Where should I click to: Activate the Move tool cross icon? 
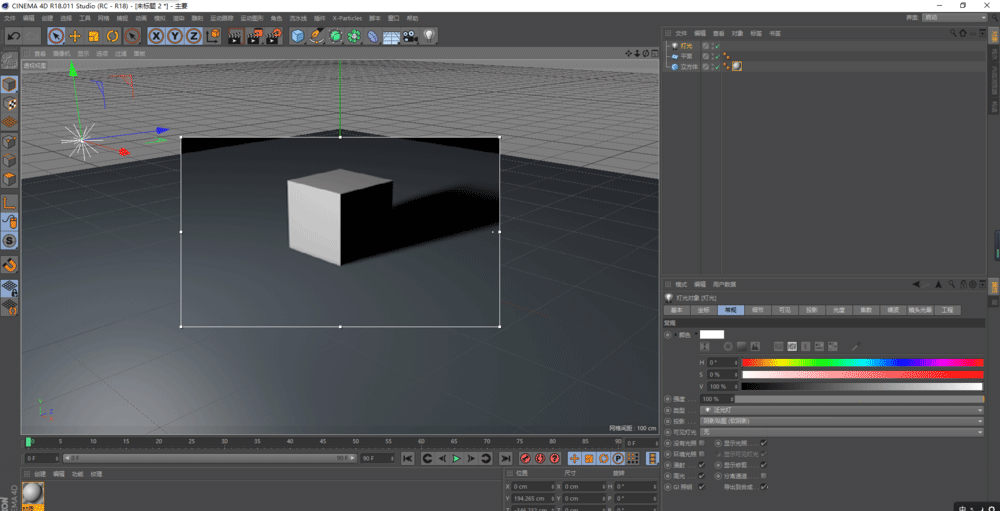75,36
